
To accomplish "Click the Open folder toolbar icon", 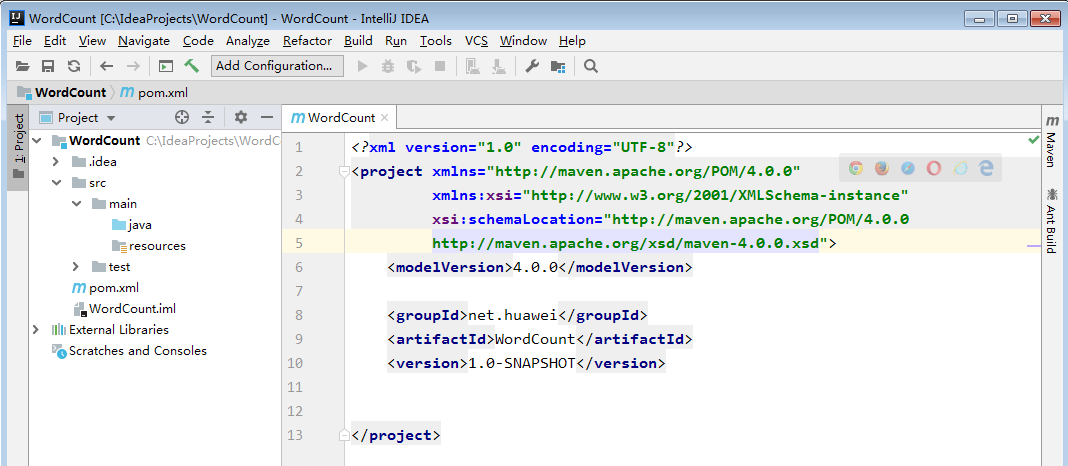I will (23, 66).
